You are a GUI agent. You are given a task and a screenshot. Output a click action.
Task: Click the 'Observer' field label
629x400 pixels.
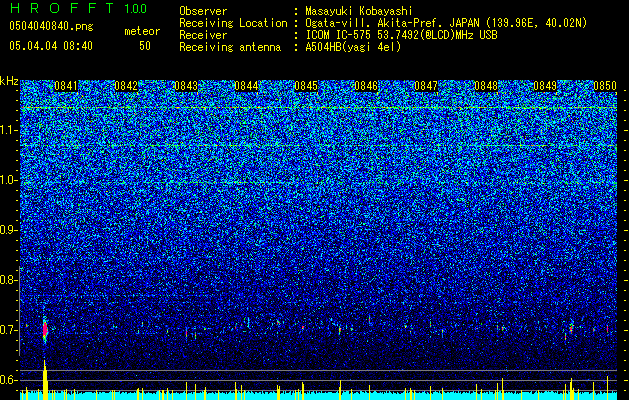coord(203,11)
